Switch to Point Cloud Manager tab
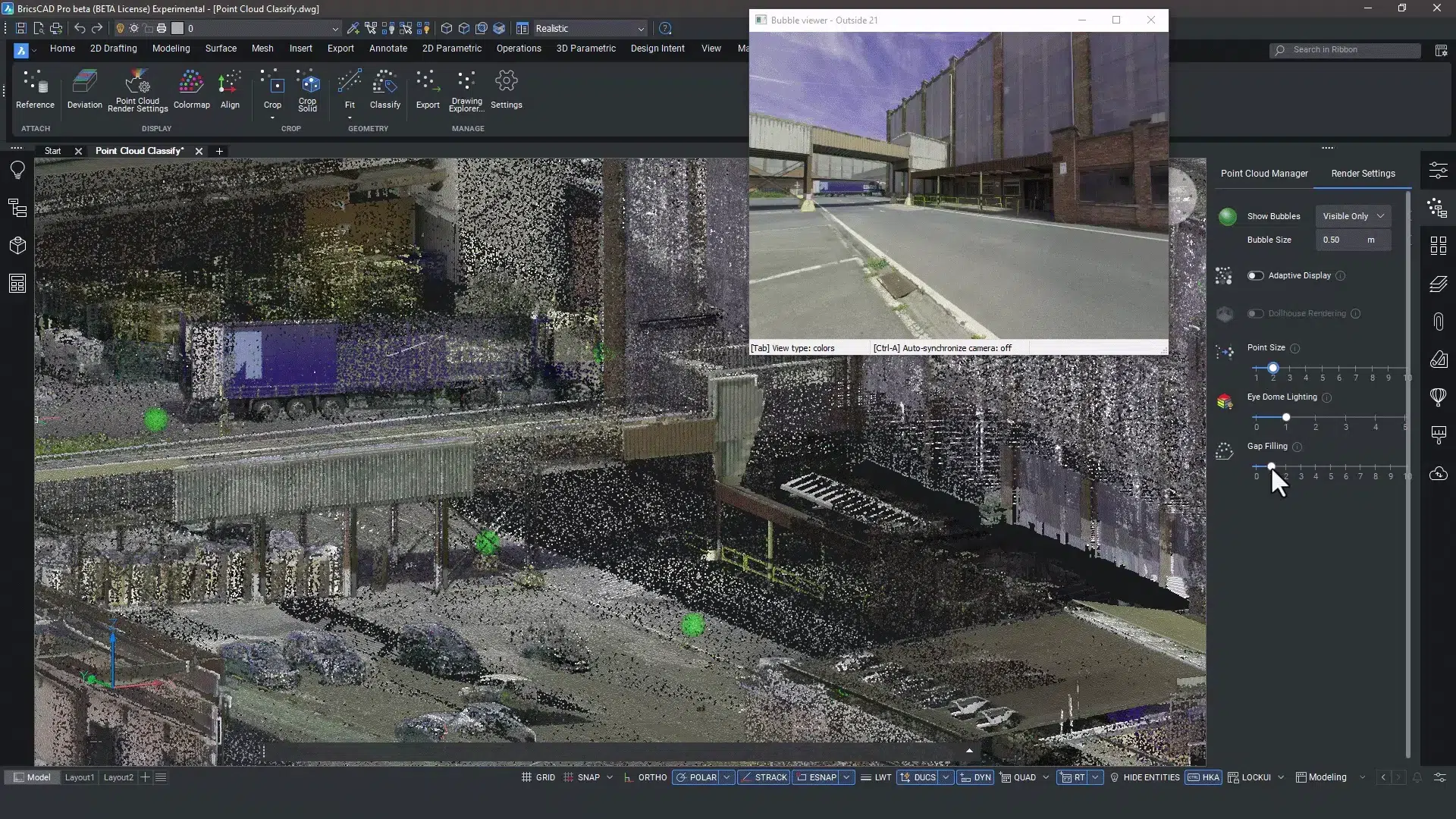 (1264, 174)
